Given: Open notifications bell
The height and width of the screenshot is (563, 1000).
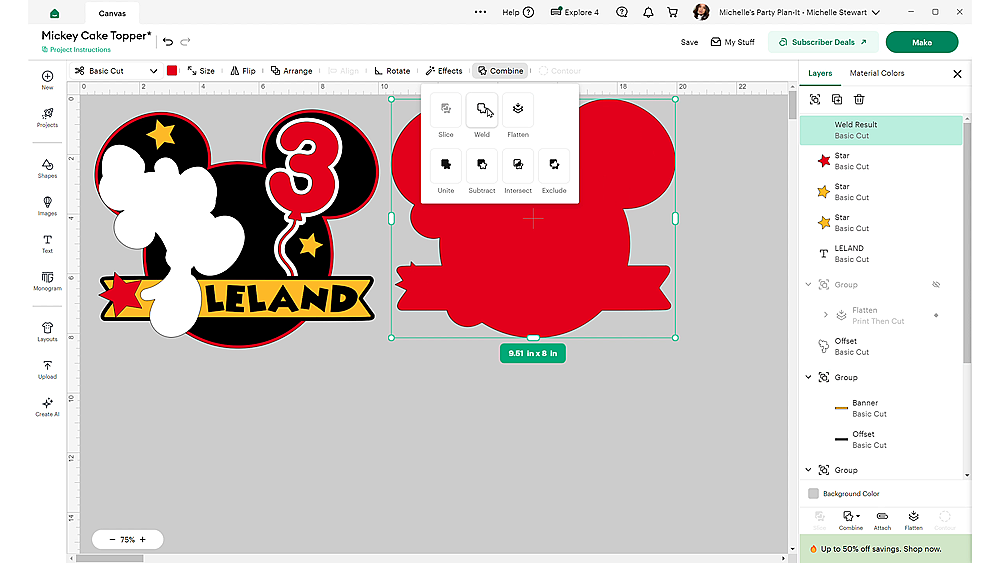Looking at the screenshot, I should 648,12.
